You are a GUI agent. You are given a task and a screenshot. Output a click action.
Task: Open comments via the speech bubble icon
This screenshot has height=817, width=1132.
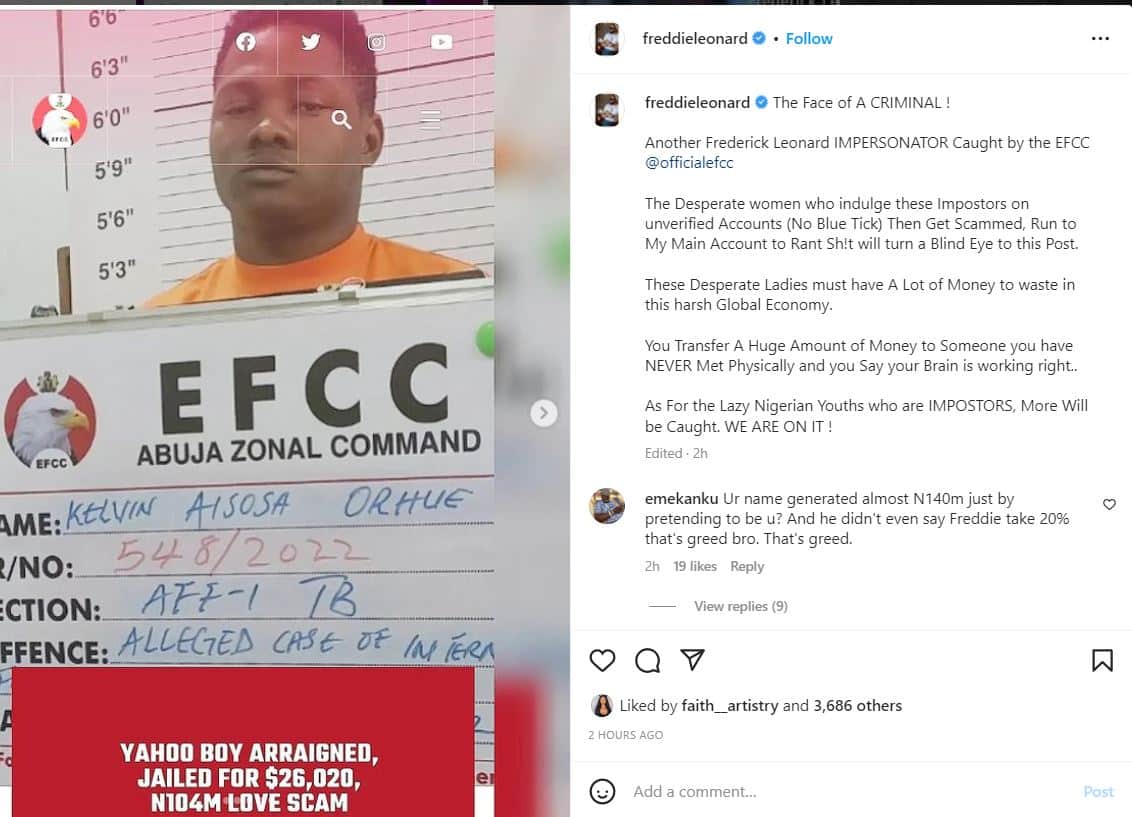click(648, 660)
